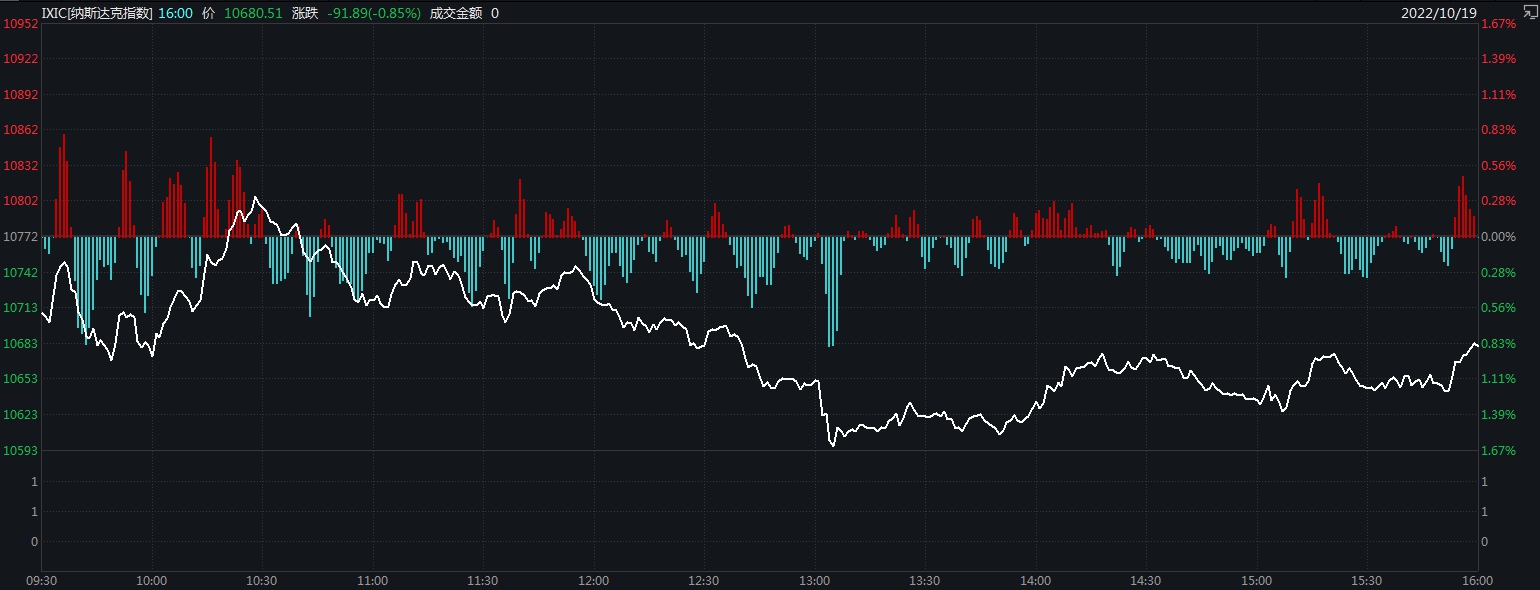This screenshot has width=1540, height=590.
Task: Select the 10:30 marker on time axis
Action: tap(261, 580)
